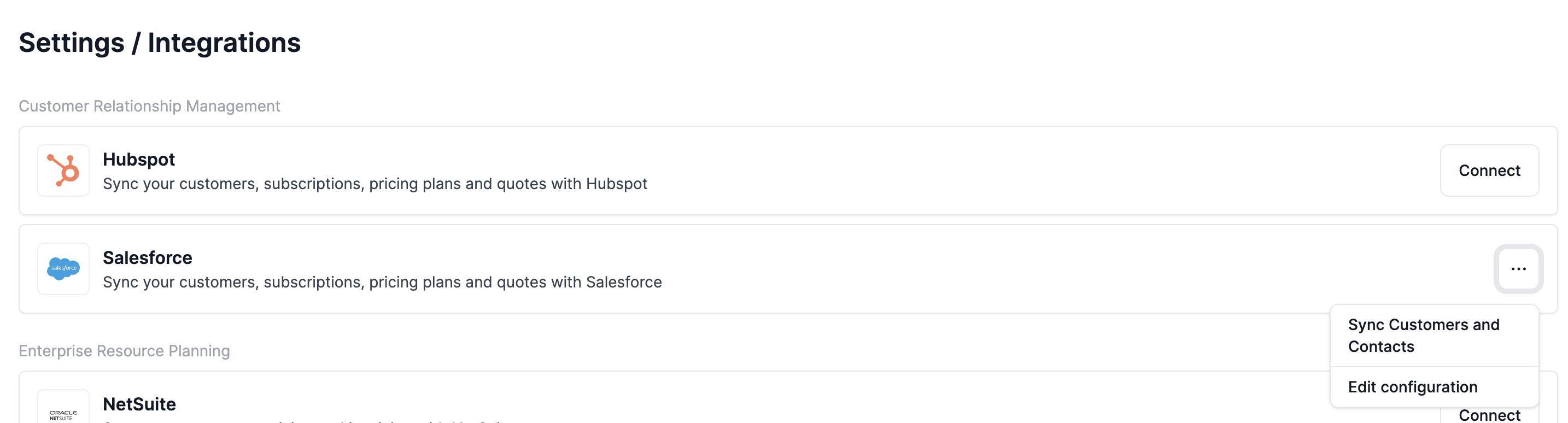The height and width of the screenshot is (423, 1568).
Task: Click the Oracle NetSuite logo icon
Action: pos(63,413)
